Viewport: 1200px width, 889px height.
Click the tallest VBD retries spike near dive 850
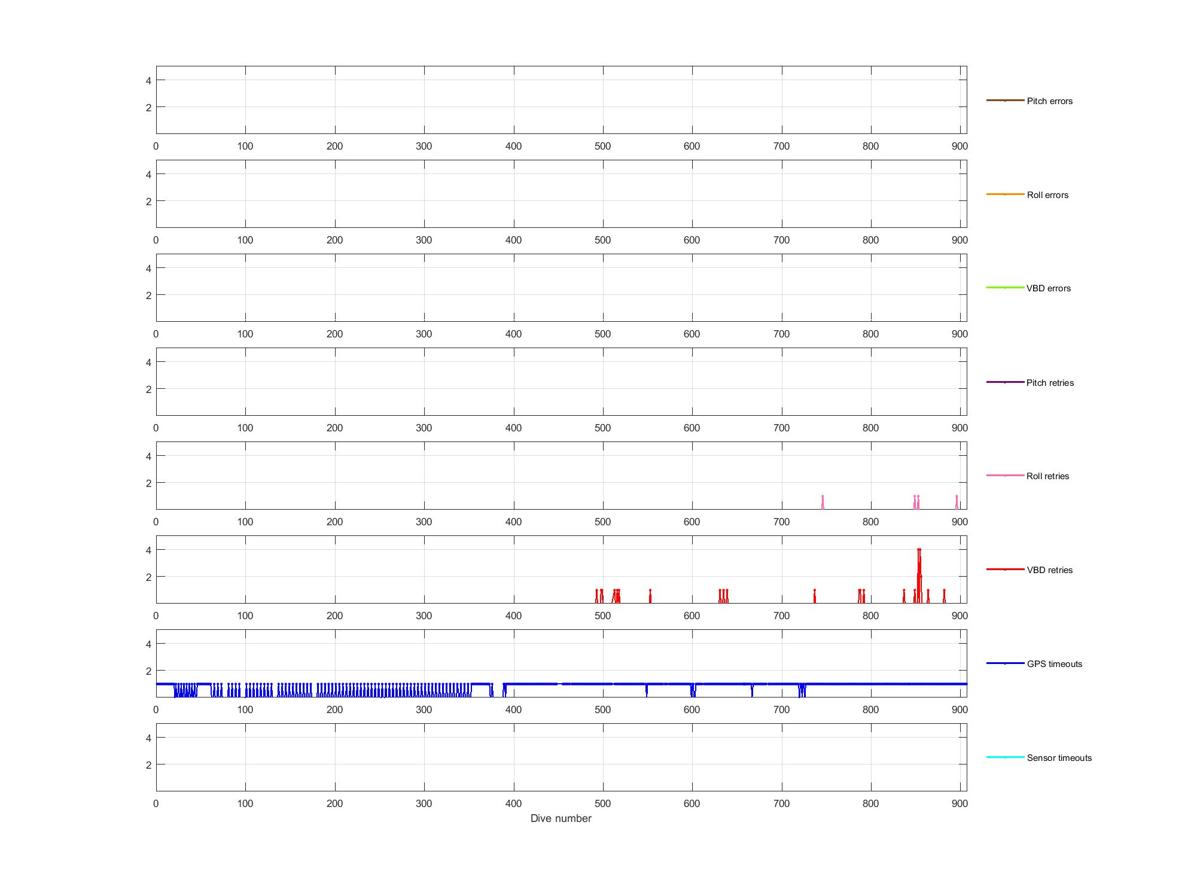click(919, 575)
